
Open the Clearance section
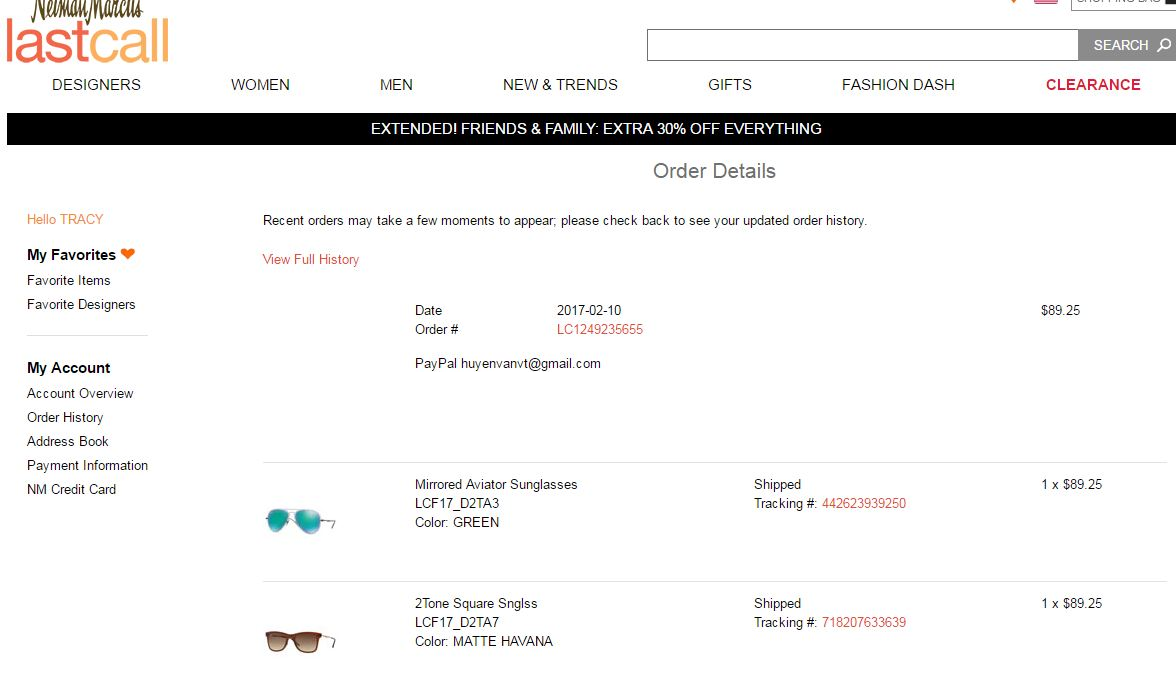point(1093,85)
